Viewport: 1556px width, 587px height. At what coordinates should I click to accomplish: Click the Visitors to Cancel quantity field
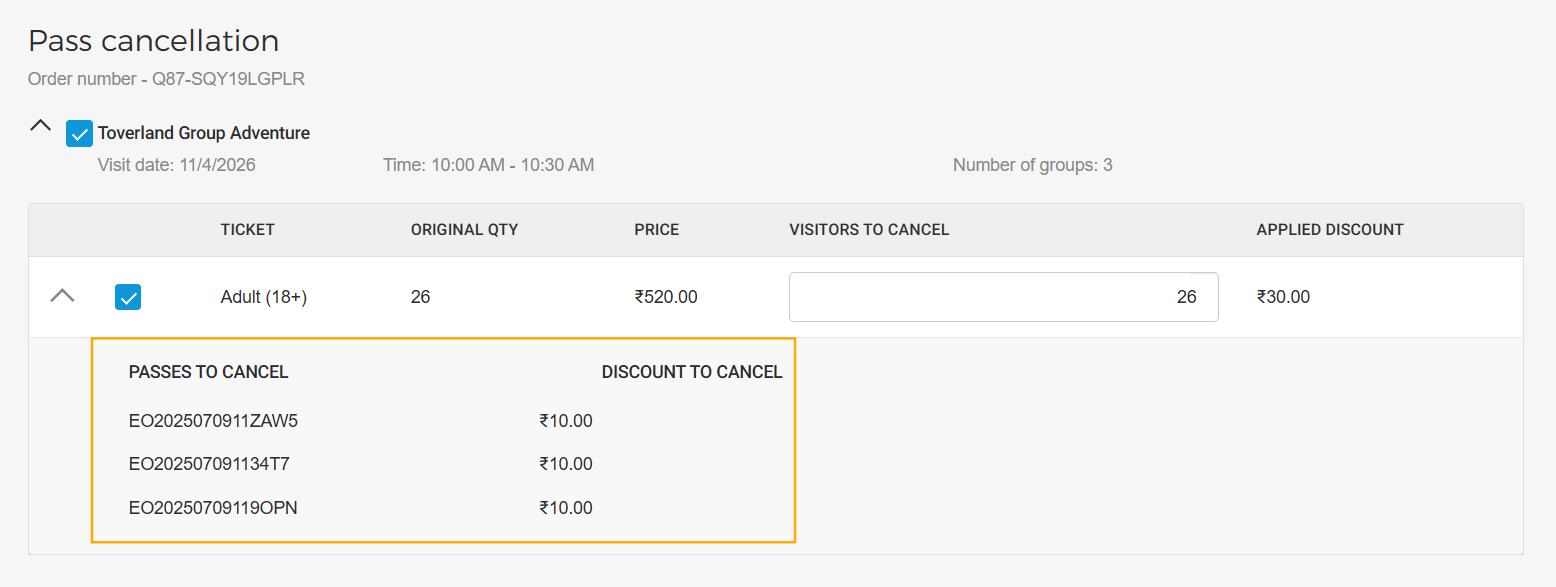pos(1003,297)
